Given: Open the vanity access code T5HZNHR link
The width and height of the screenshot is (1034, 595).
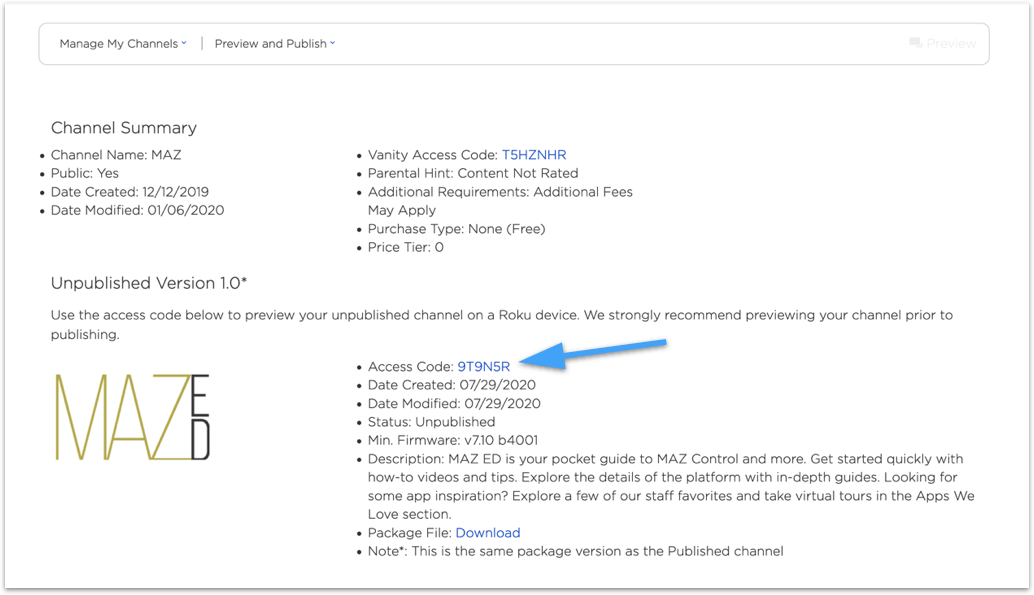Looking at the screenshot, I should [x=534, y=155].
